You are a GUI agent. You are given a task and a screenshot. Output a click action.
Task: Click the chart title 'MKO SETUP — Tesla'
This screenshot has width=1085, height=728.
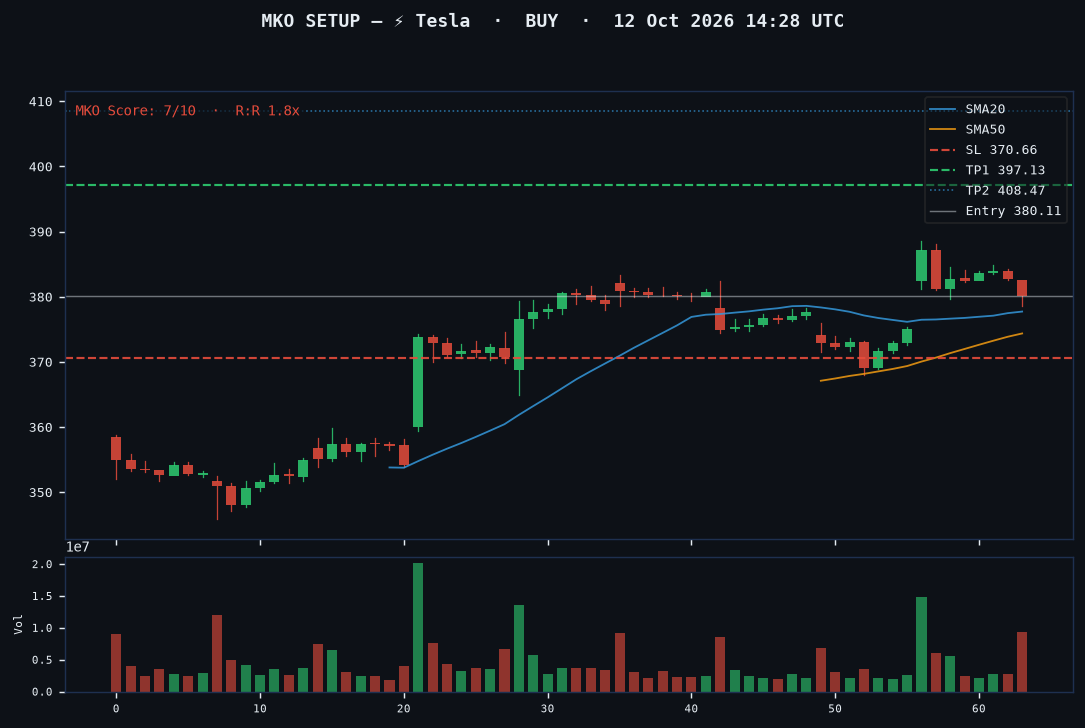[x=365, y=21]
